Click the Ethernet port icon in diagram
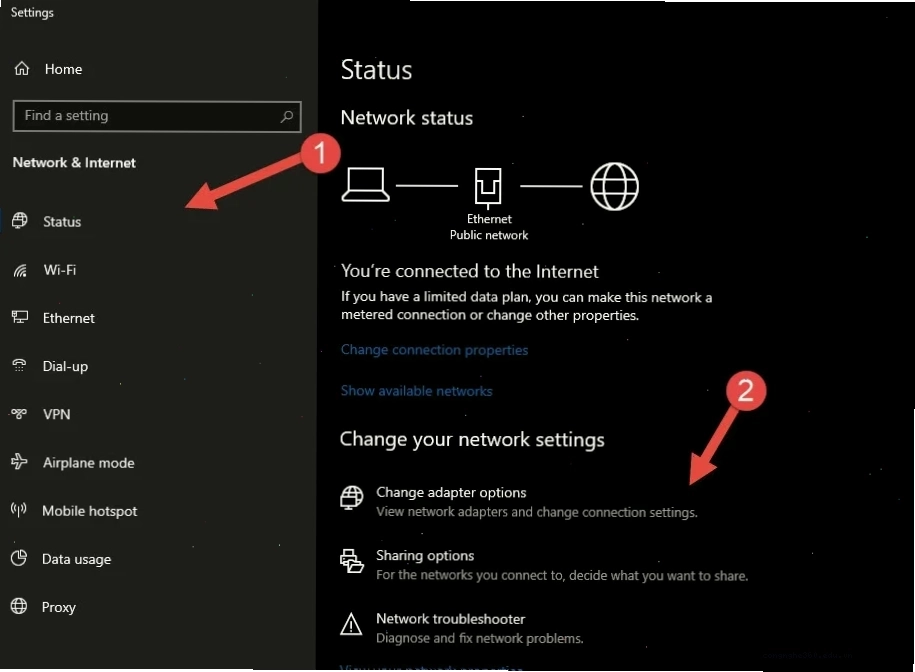915x672 pixels. point(488,187)
